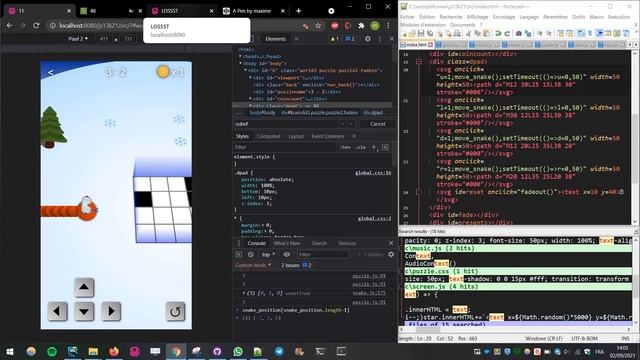Switch to the Layout tab

pyautogui.click(x=296, y=136)
